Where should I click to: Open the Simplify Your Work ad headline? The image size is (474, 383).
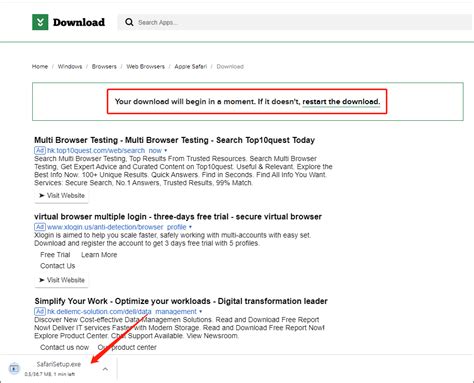point(181,301)
